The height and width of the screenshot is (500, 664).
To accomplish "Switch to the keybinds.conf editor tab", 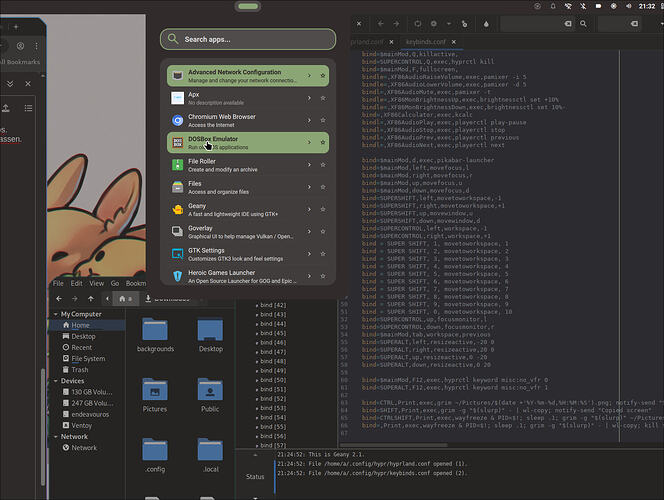I will click(427, 44).
